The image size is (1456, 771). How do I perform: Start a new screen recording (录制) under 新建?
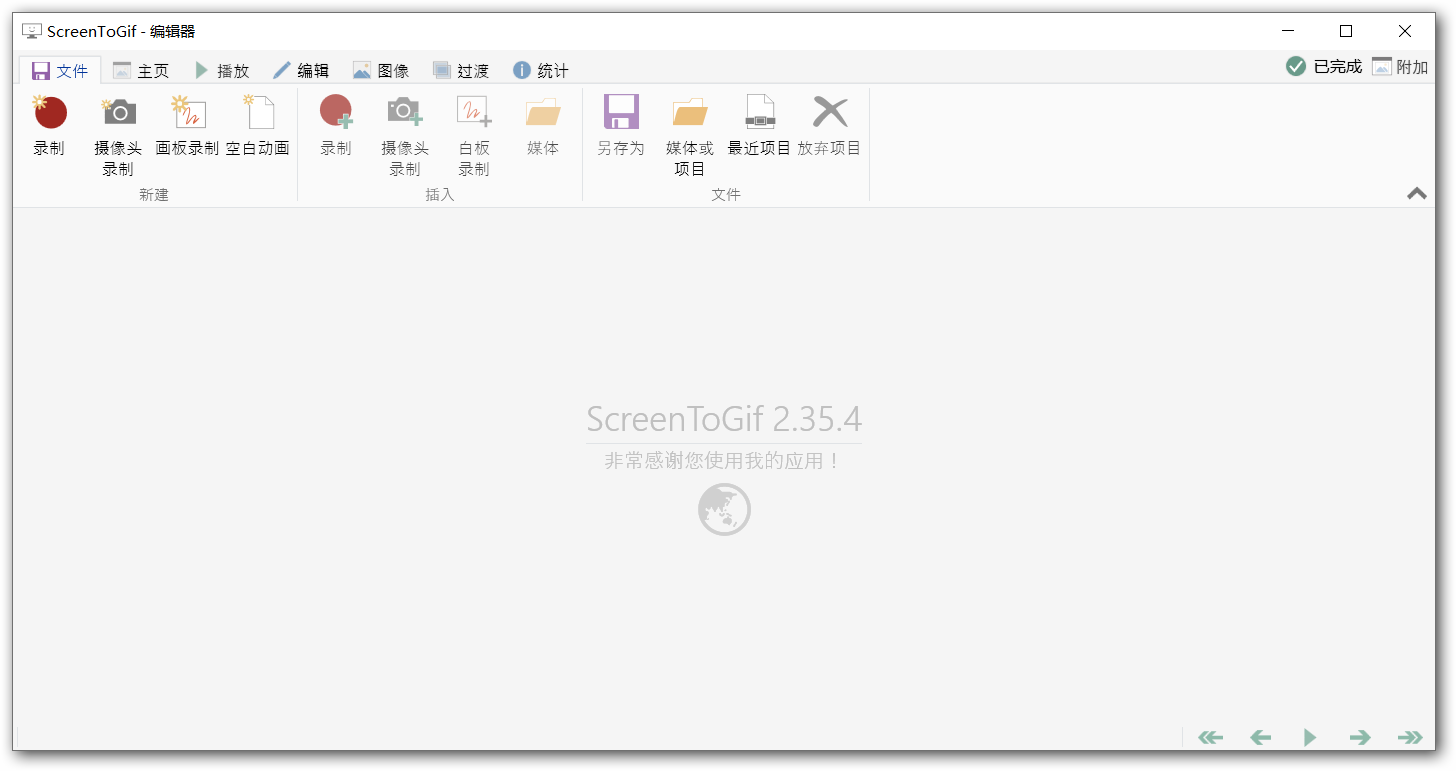click(x=49, y=127)
